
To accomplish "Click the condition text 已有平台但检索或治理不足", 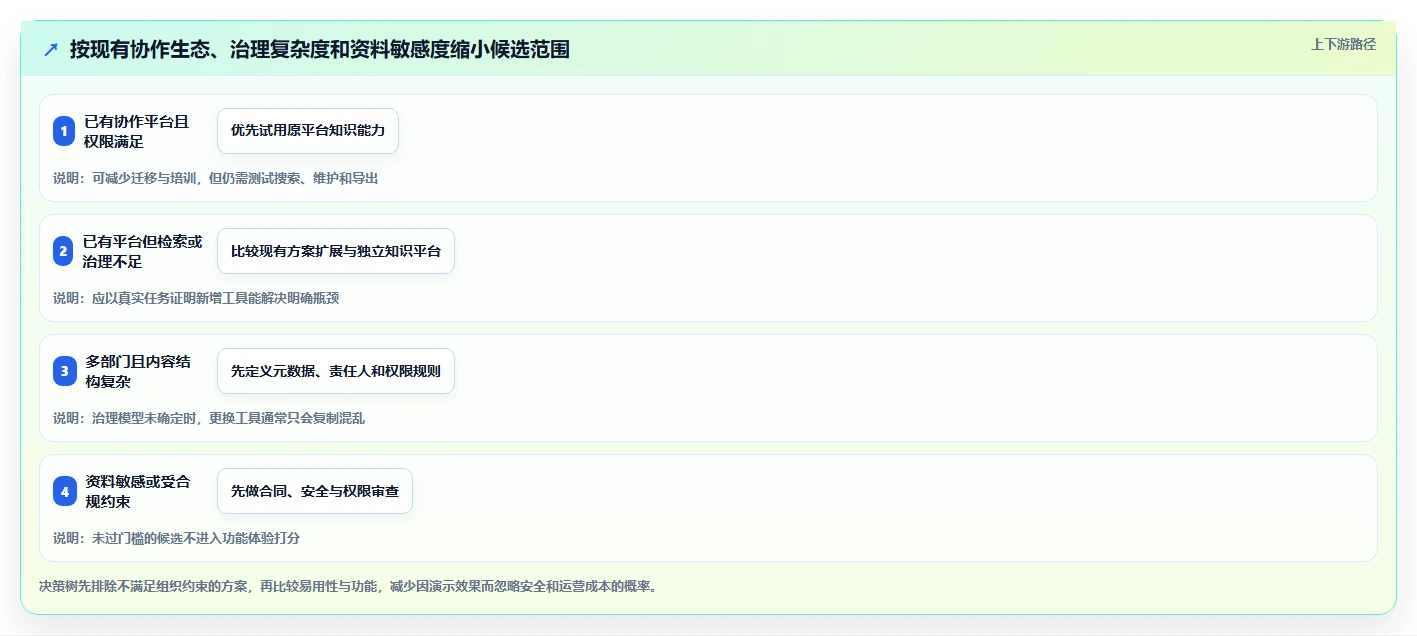I will [x=143, y=251].
